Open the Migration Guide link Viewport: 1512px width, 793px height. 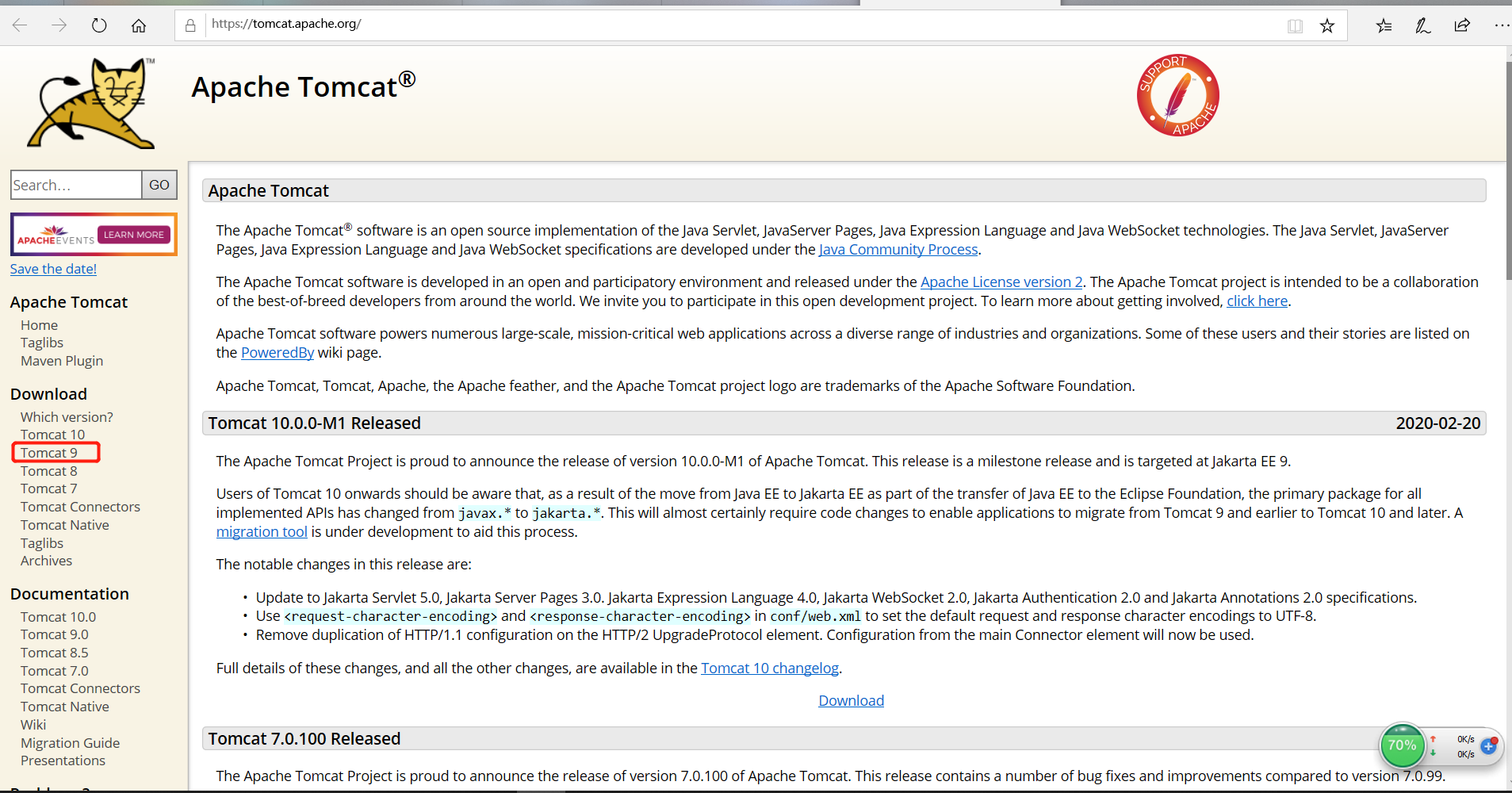click(70, 743)
